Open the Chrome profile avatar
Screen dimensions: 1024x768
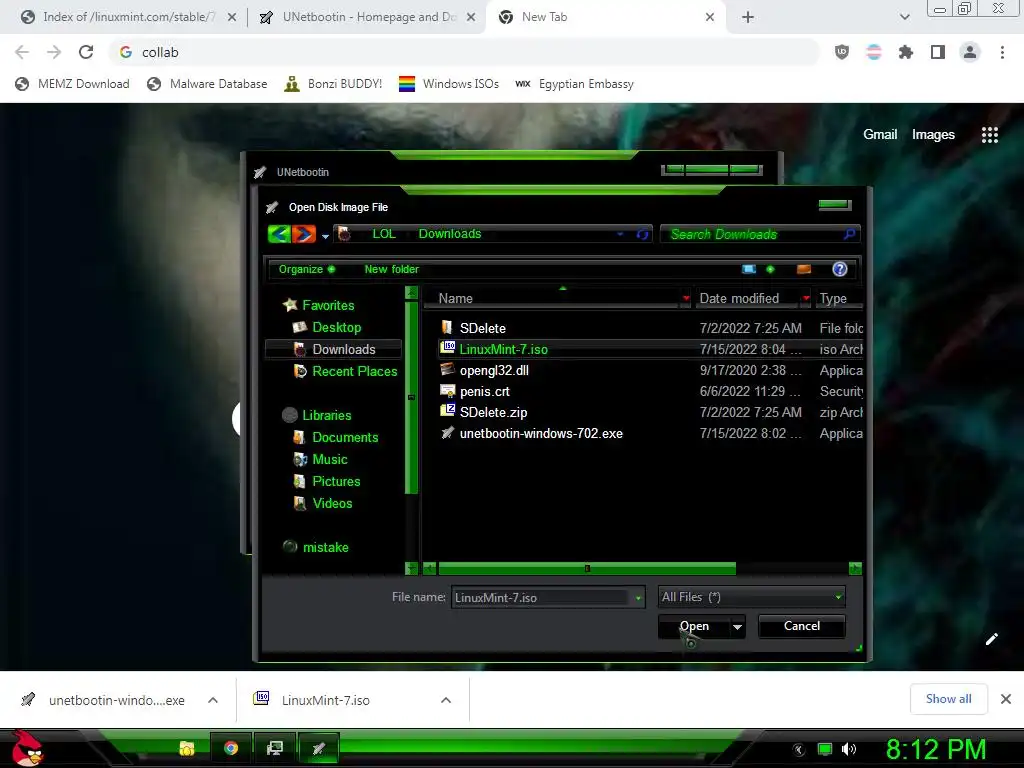coord(970,52)
